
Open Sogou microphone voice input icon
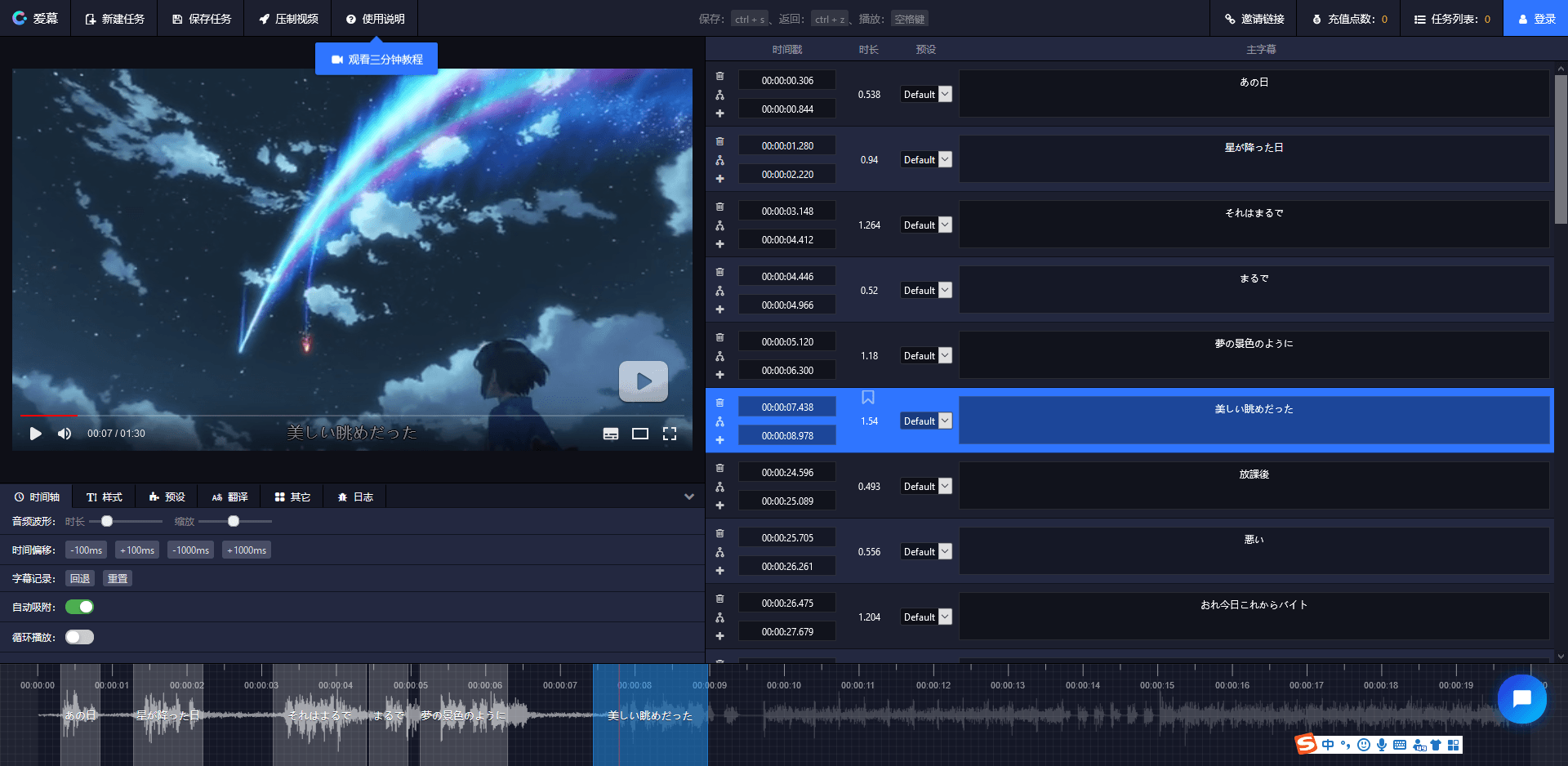click(x=1382, y=745)
